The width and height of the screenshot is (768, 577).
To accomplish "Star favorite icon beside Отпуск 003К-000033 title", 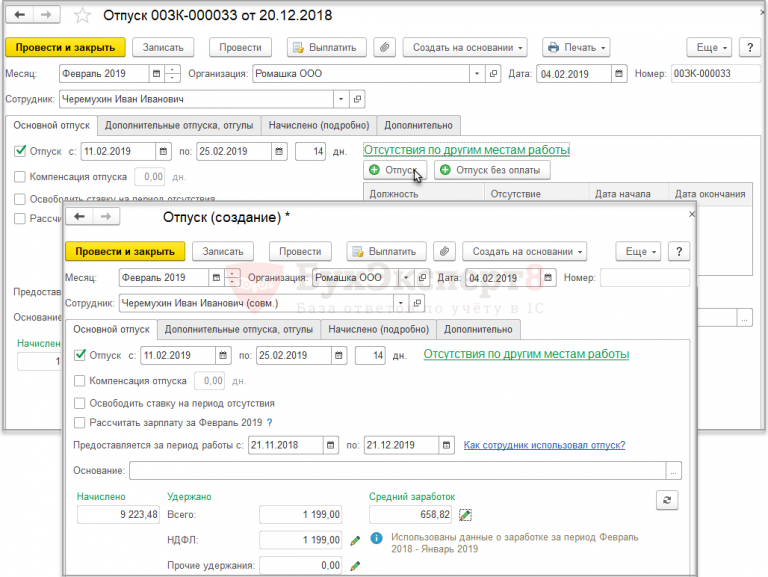I will pyautogui.click(x=82, y=15).
